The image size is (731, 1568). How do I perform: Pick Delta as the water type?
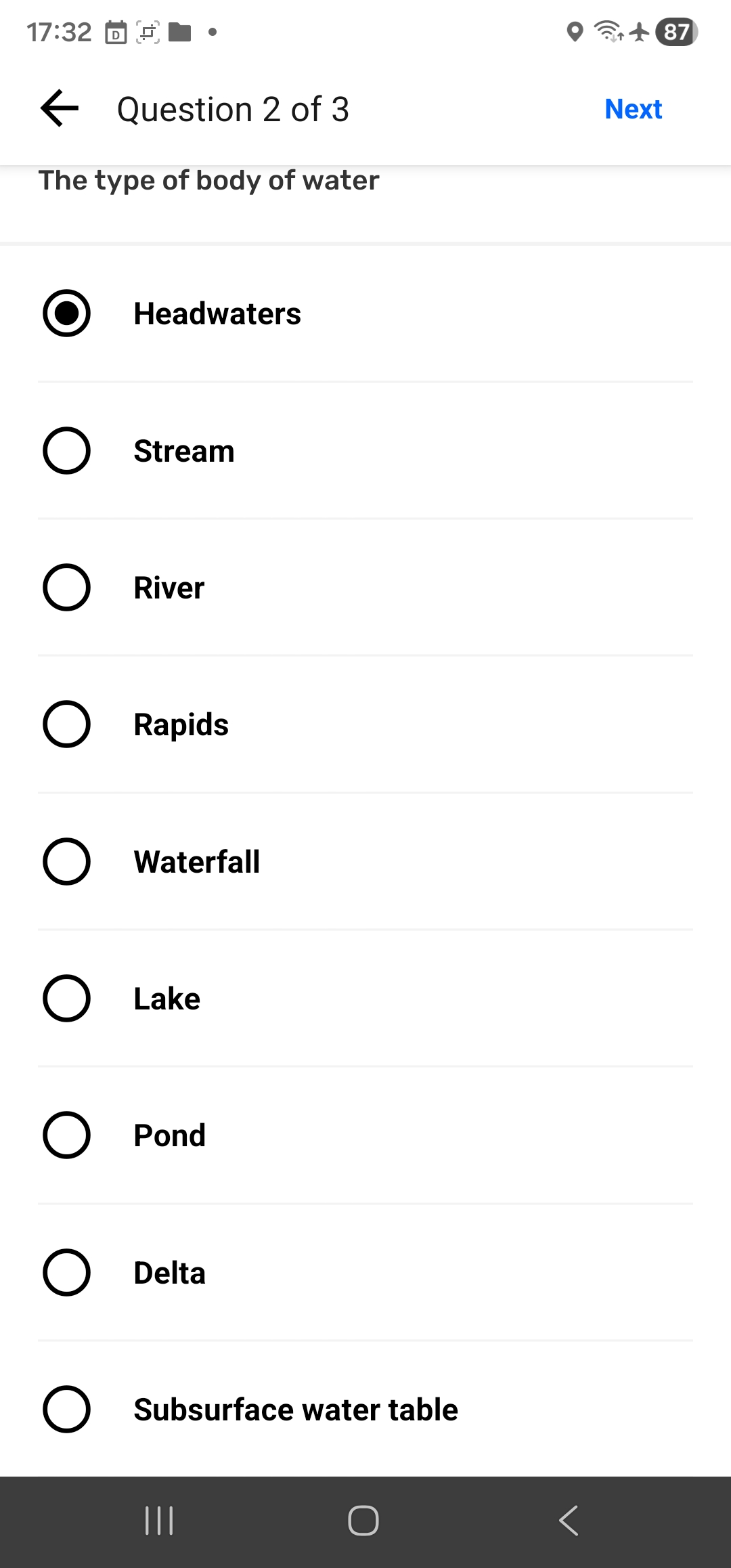pyautogui.click(x=66, y=1273)
